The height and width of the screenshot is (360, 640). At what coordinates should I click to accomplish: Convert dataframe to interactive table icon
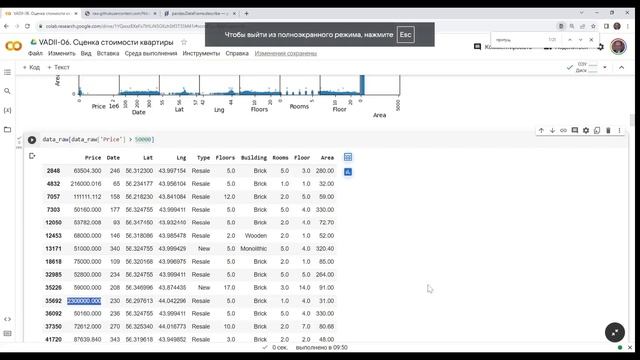point(348,157)
